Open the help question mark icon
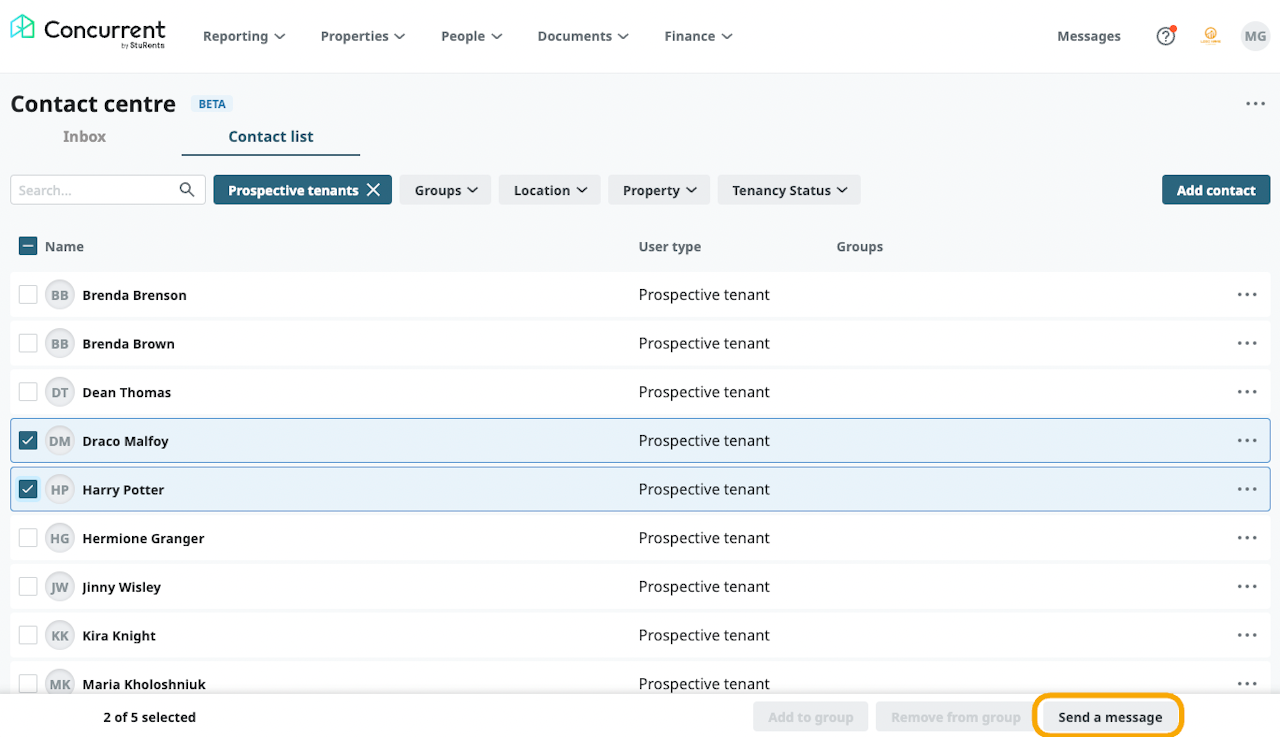This screenshot has height=737, width=1280. click(1165, 36)
